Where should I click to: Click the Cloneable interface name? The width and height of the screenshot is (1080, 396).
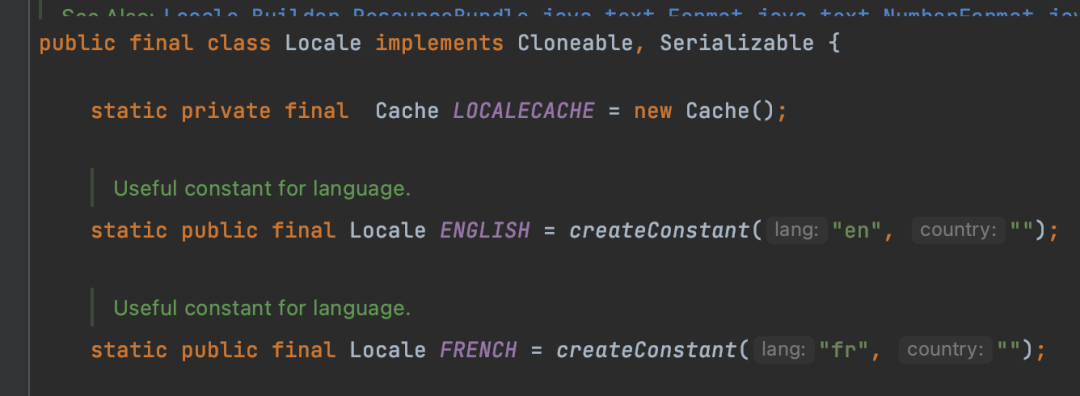575,43
